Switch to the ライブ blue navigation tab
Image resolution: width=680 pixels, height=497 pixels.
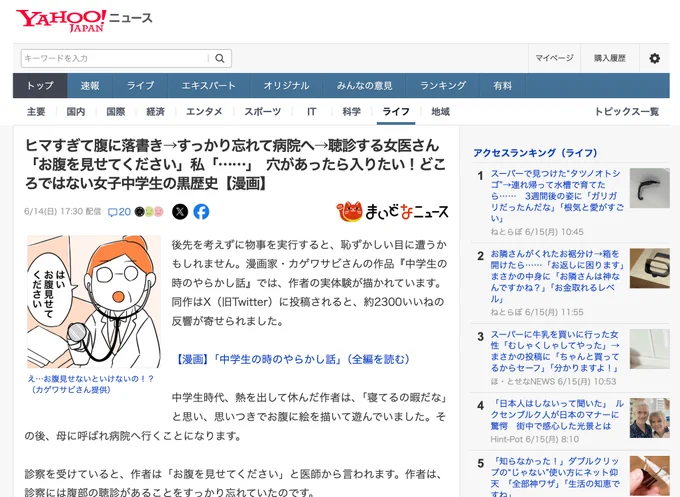click(140, 85)
